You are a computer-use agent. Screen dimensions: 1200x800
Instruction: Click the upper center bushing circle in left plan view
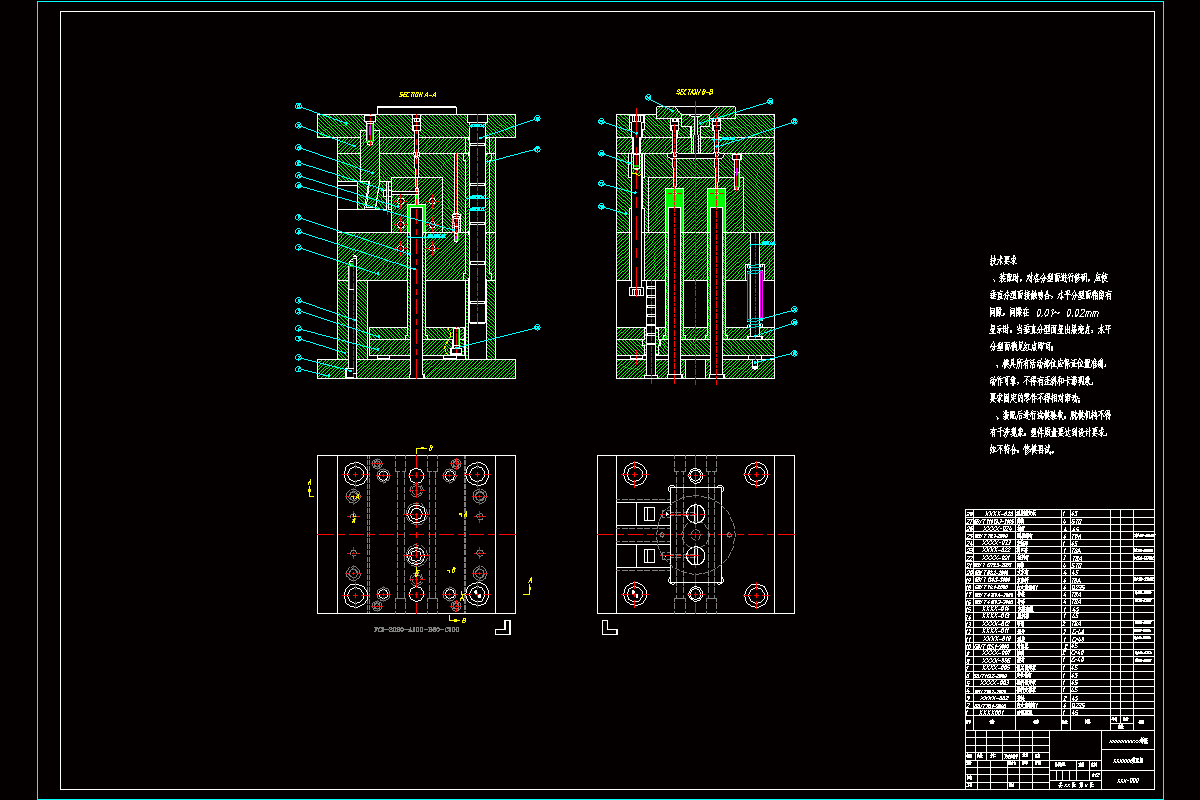click(x=417, y=514)
